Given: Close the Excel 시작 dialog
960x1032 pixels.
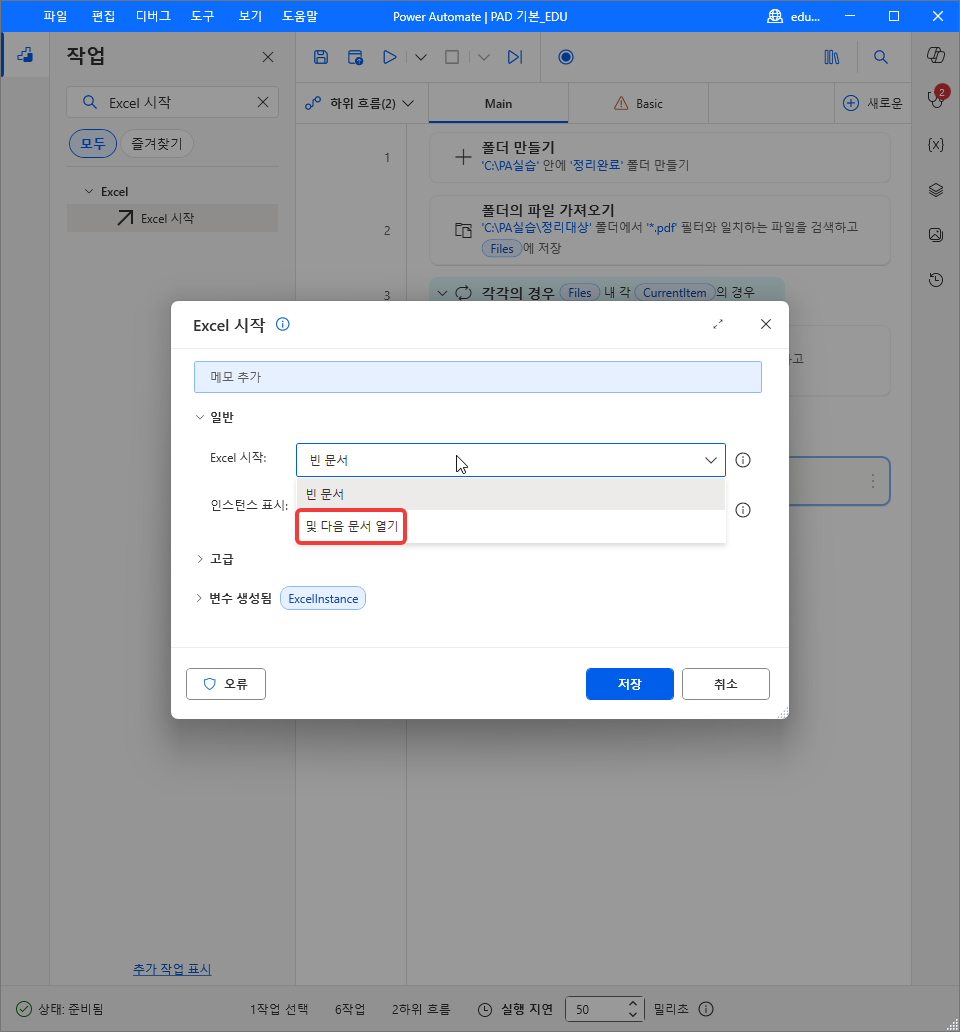Looking at the screenshot, I should pos(766,324).
